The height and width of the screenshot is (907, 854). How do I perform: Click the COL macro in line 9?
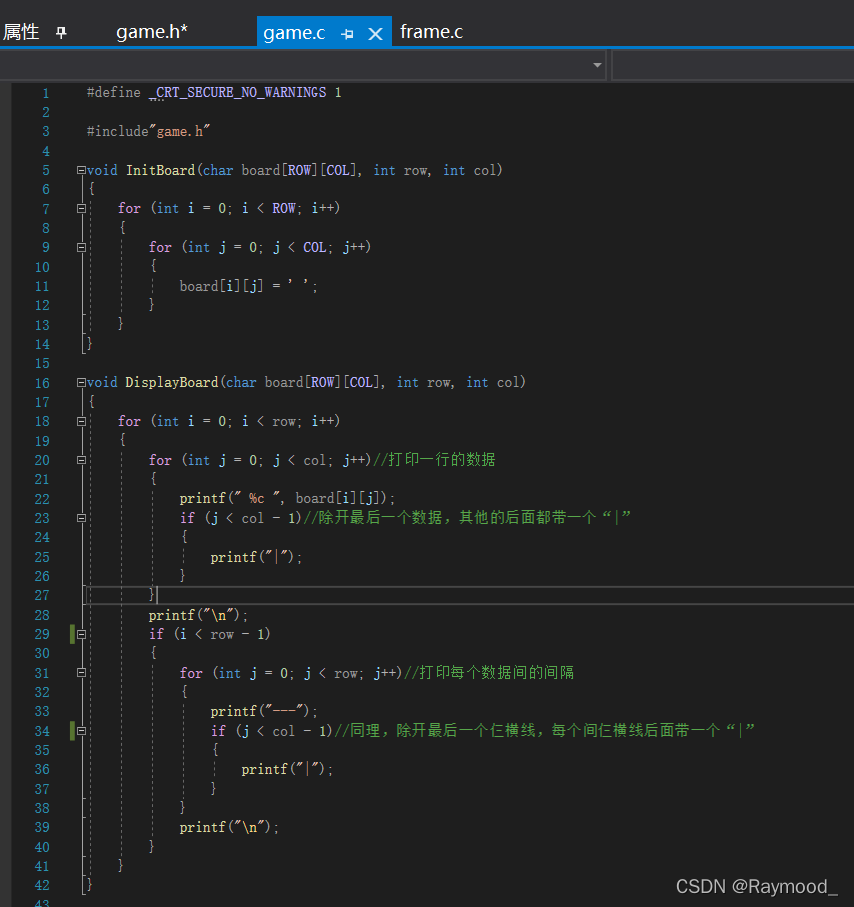(x=315, y=247)
